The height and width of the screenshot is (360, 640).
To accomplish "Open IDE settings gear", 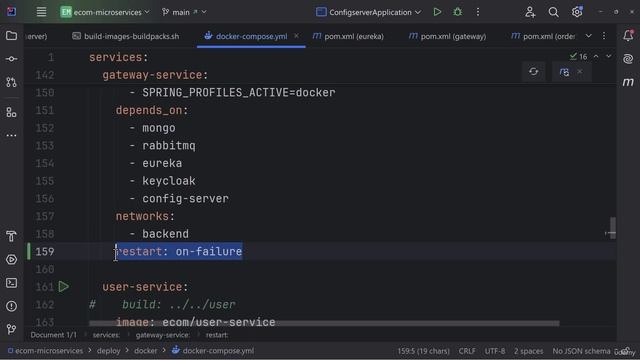I will point(577,12).
